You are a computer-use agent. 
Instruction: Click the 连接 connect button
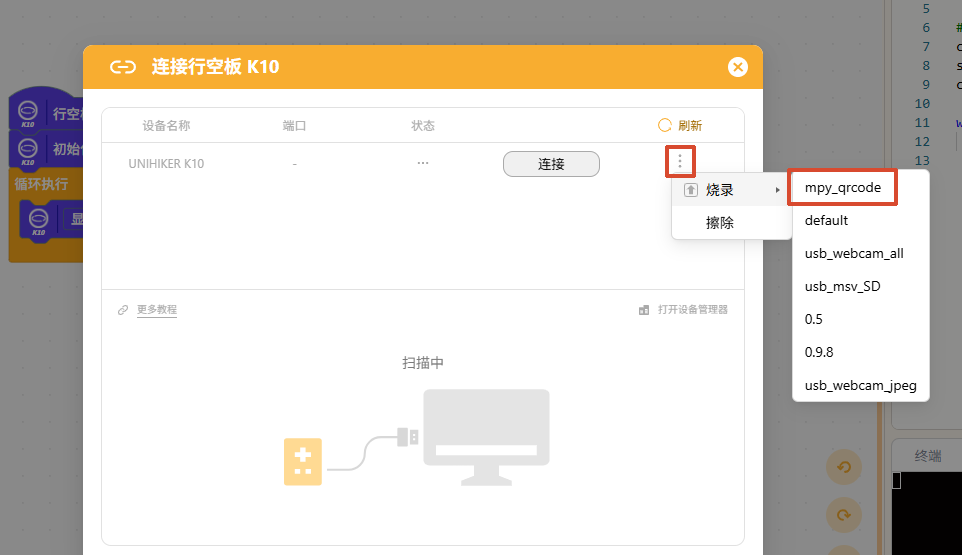(551, 164)
